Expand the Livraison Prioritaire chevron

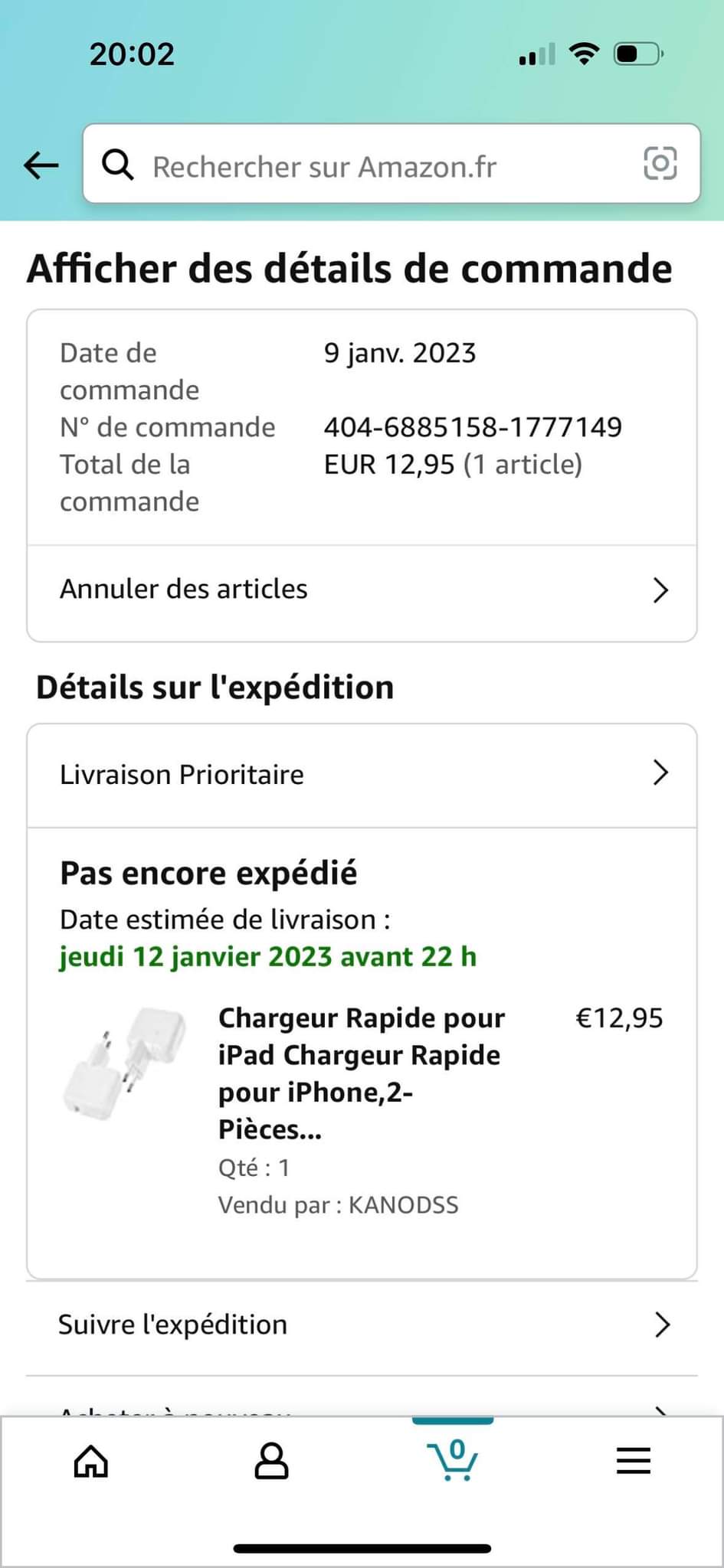[x=660, y=773]
